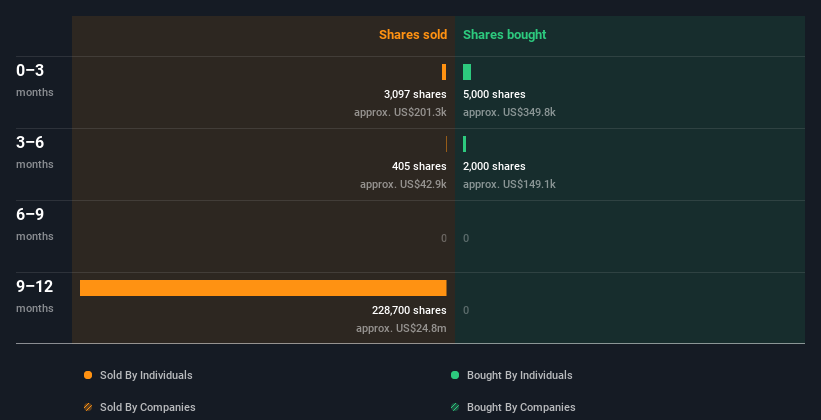Click the 3–6 months green bought bar
Screen dimensions: 821x420
tap(465, 144)
